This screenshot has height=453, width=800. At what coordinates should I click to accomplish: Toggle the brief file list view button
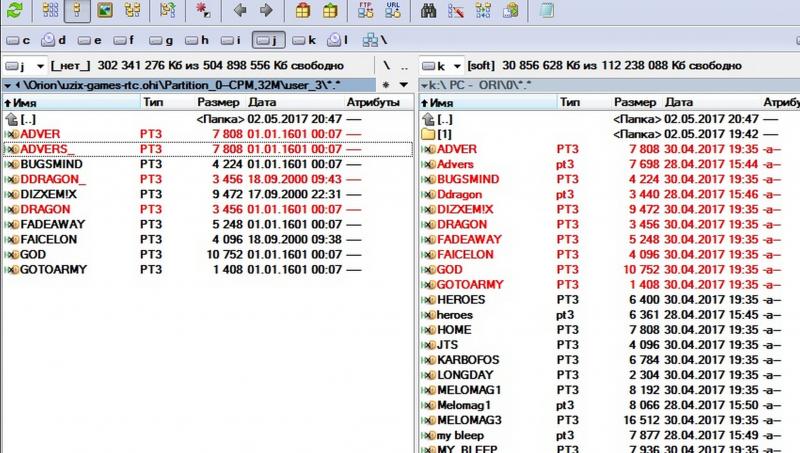(x=49, y=11)
